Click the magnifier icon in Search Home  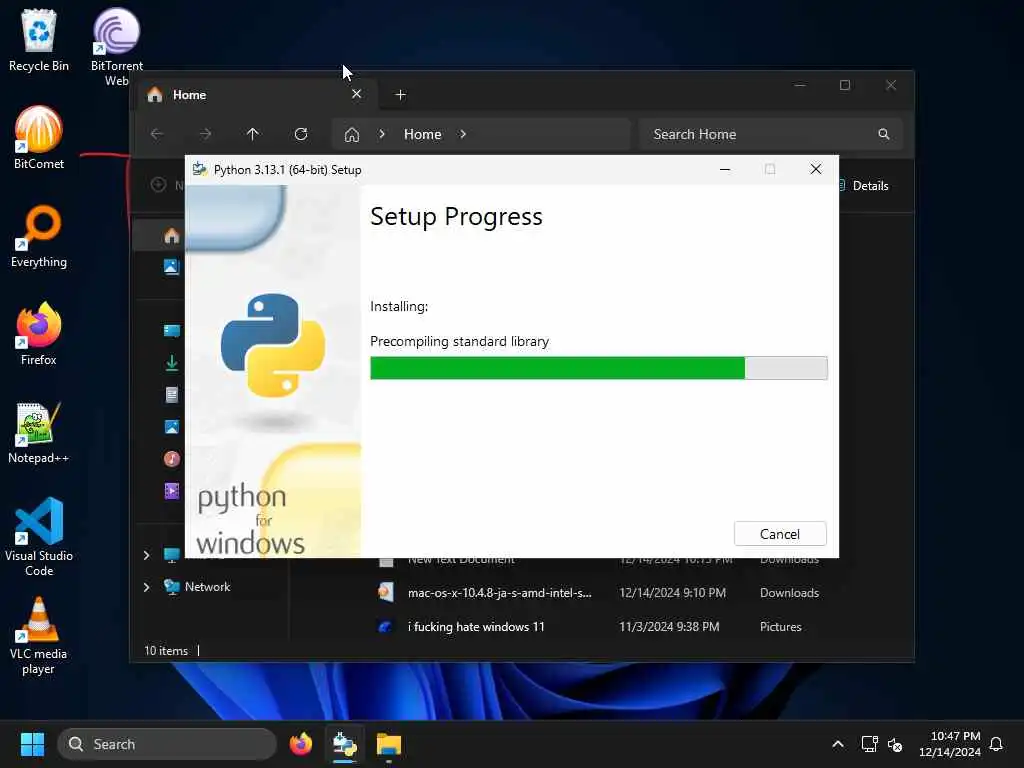coord(884,134)
